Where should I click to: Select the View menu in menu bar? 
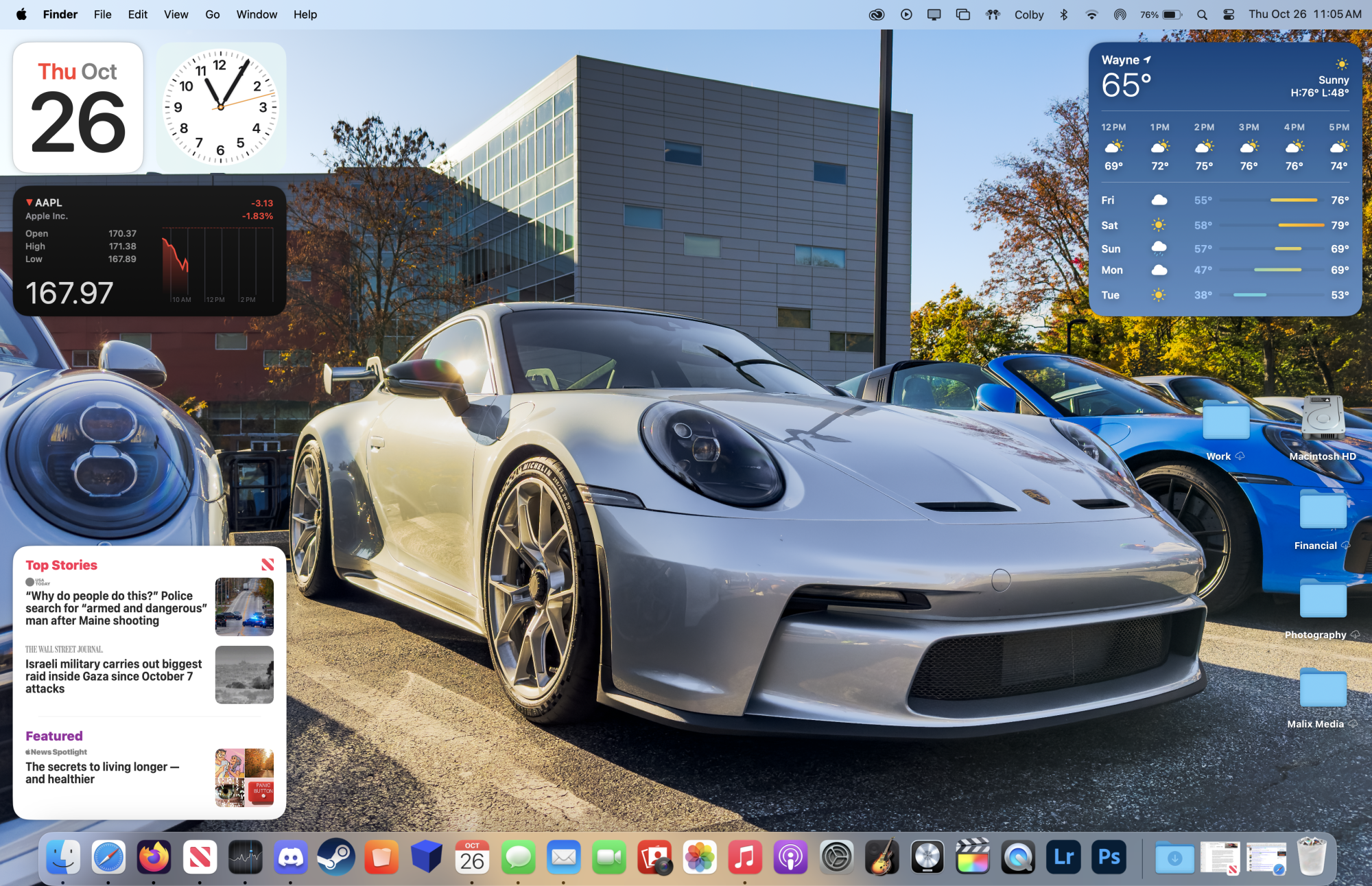tap(176, 14)
